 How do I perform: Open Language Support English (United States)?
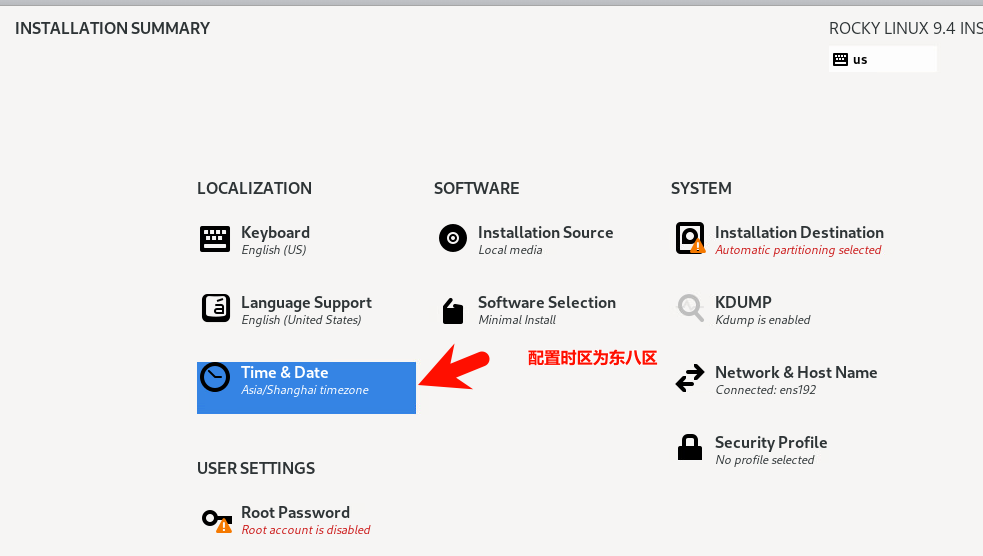(301, 320)
